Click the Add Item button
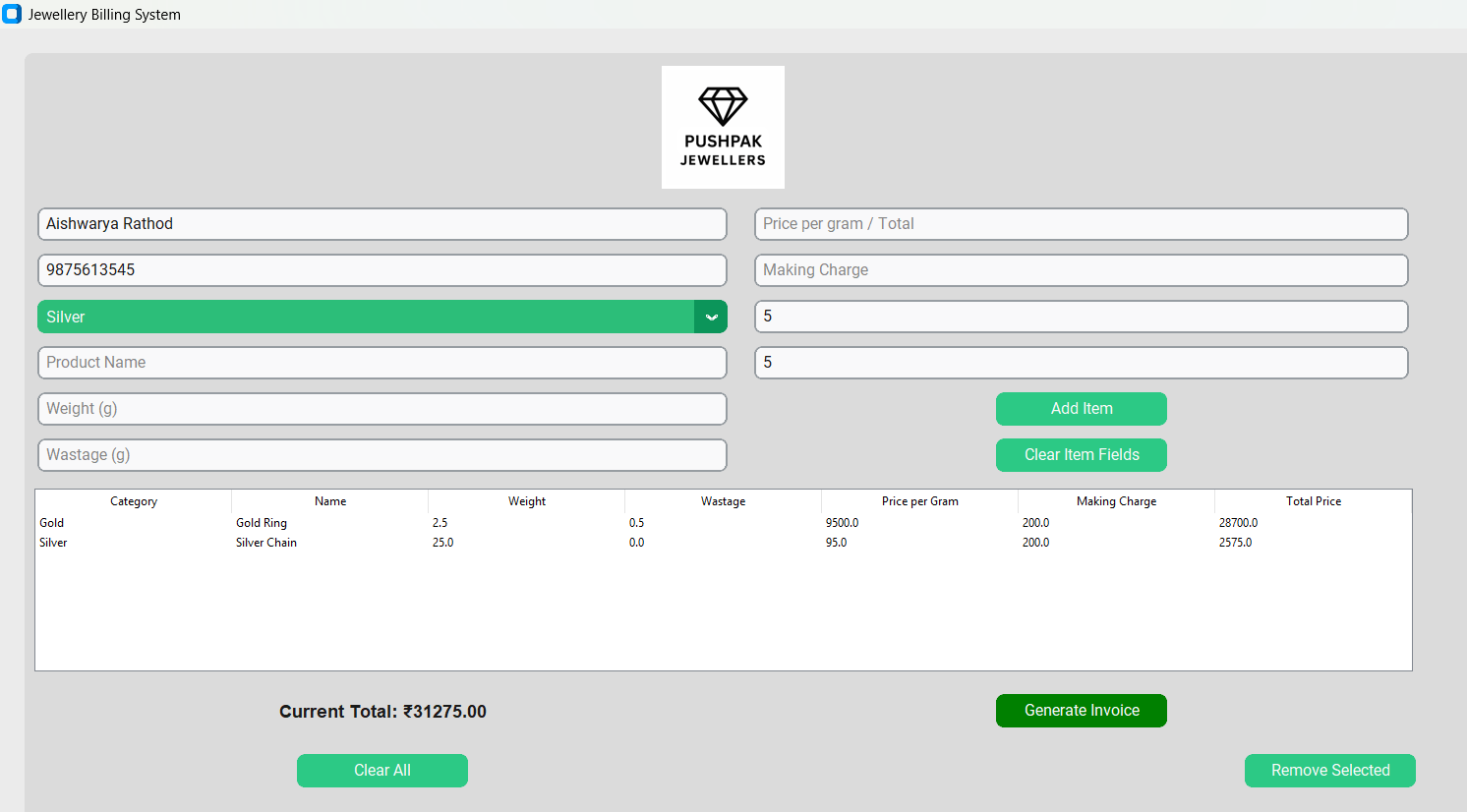1467x812 pixels. (1081, 408)
